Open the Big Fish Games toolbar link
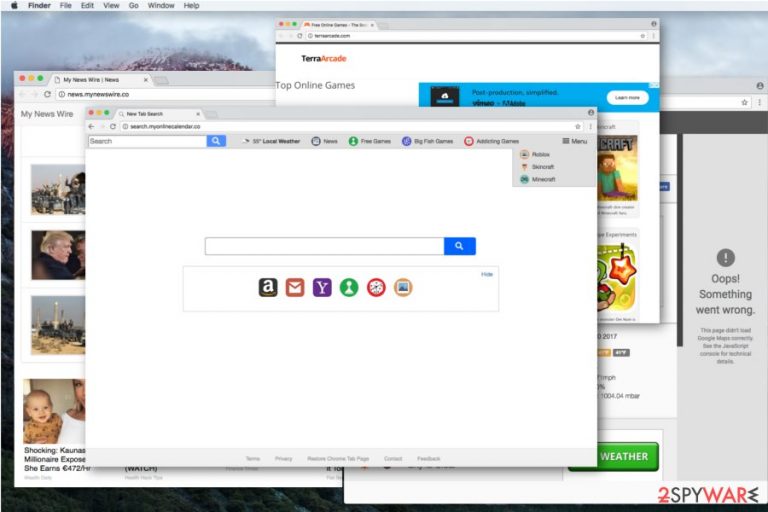 [428, 141]
